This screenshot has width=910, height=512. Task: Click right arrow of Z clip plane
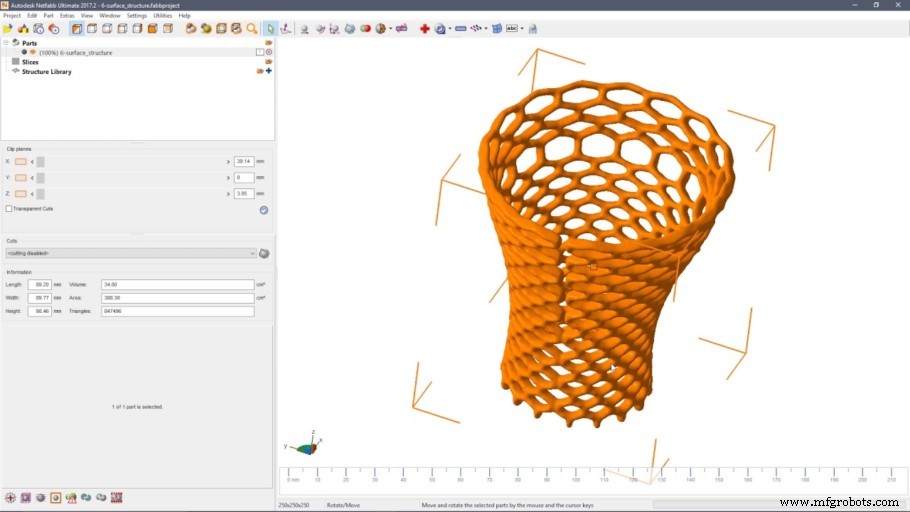point(228,194)
